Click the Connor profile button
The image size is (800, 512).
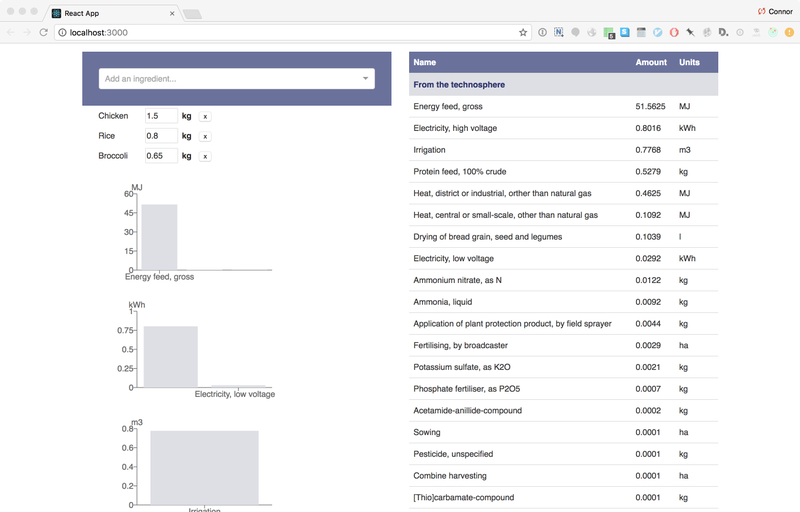click(773, 11)
